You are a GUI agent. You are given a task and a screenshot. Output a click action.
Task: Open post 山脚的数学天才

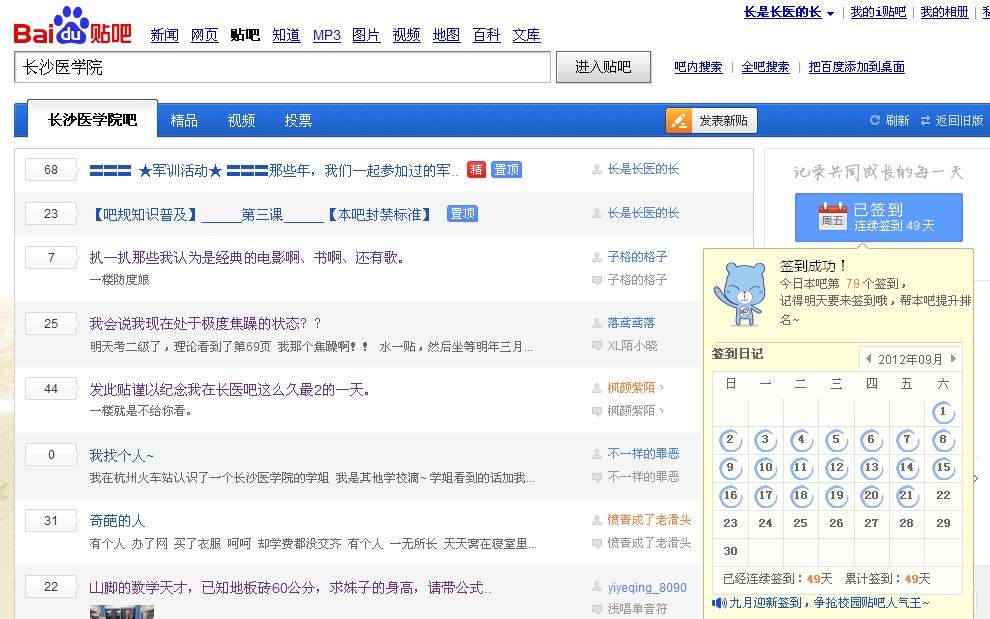click(290, 587)
